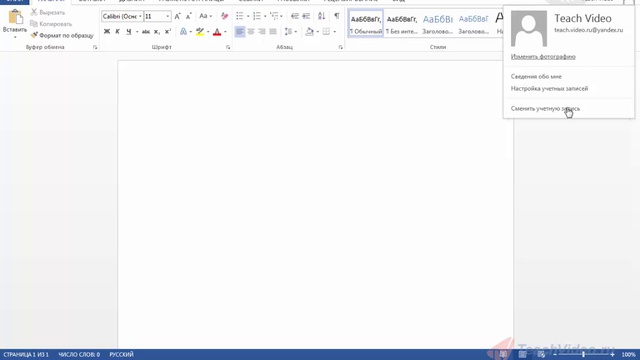
Task: Click the 100% zoom level
Action: (x=628, y=355)
